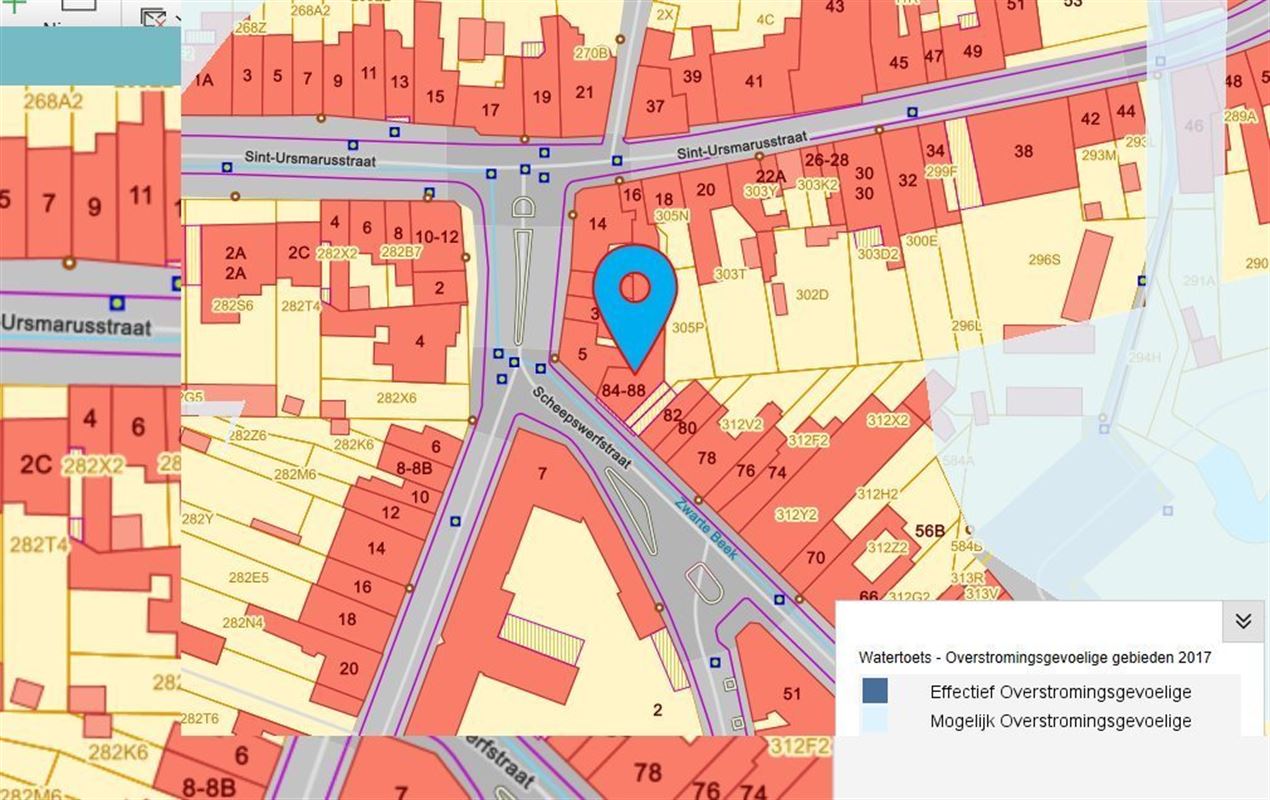
Task: Select the rectangle tool icon in toolbar
Action: pos(78,5)
